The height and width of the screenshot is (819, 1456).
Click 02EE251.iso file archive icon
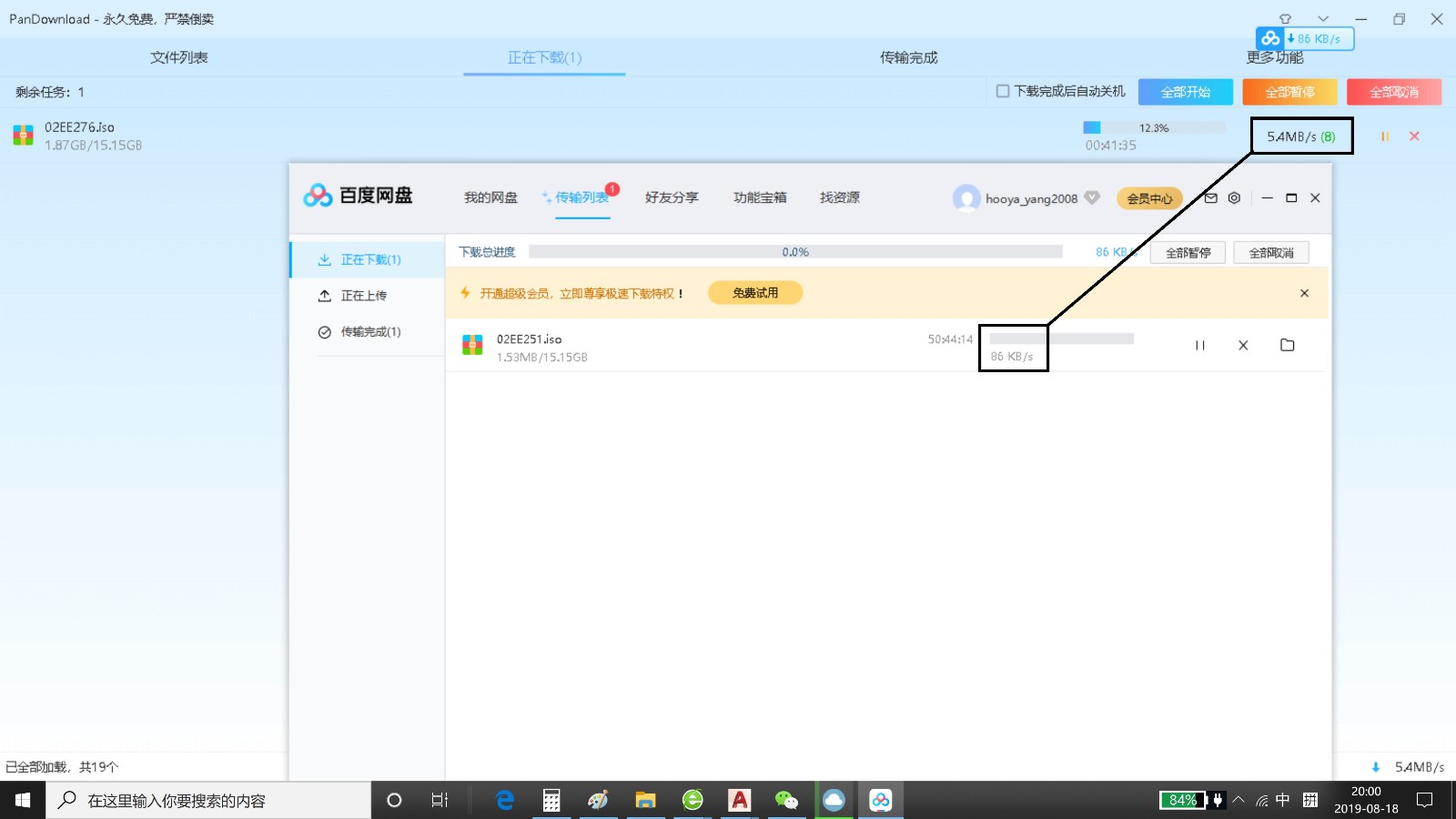pos(472,345)
